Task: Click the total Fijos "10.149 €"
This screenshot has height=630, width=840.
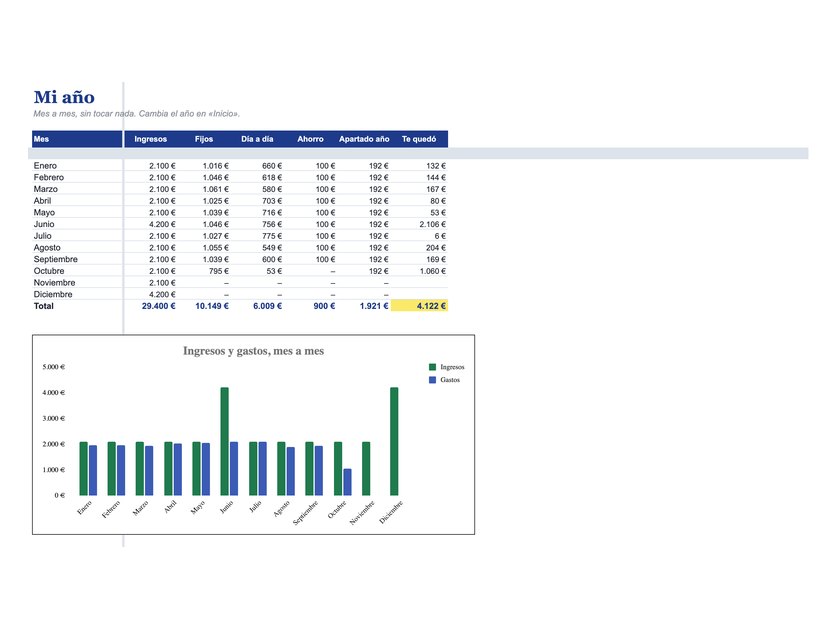Action: [x=212, y=306]
